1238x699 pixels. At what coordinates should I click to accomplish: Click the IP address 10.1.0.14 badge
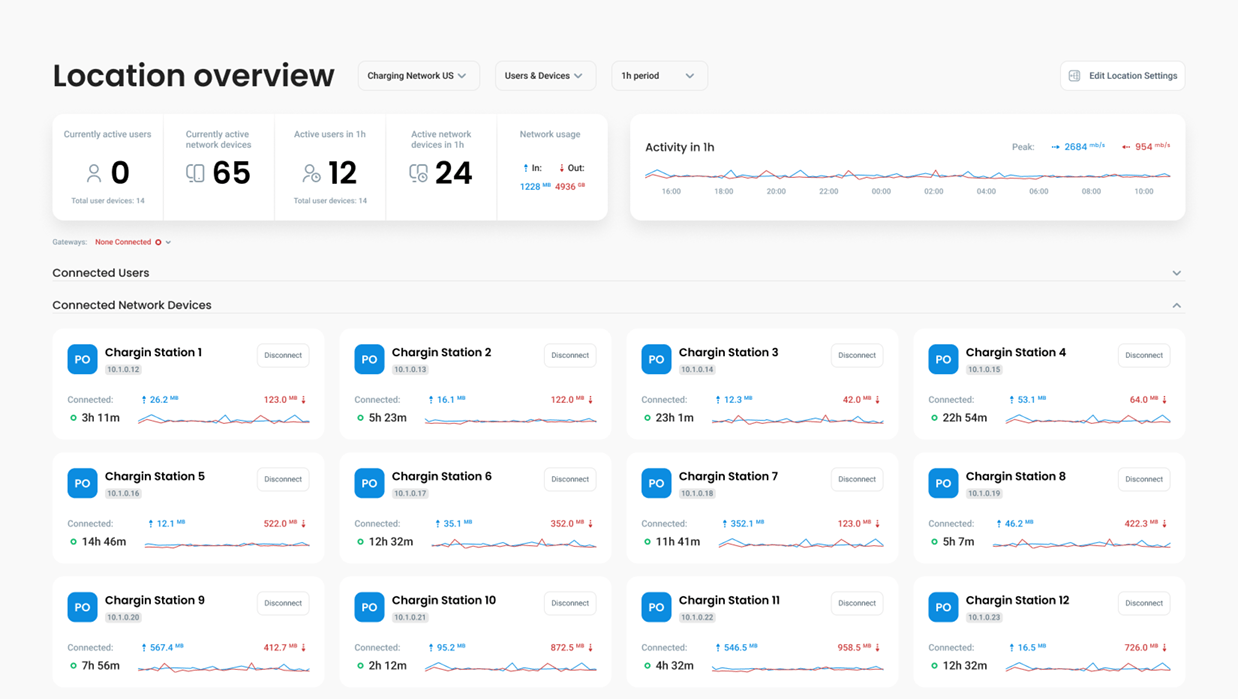[697, 370]
